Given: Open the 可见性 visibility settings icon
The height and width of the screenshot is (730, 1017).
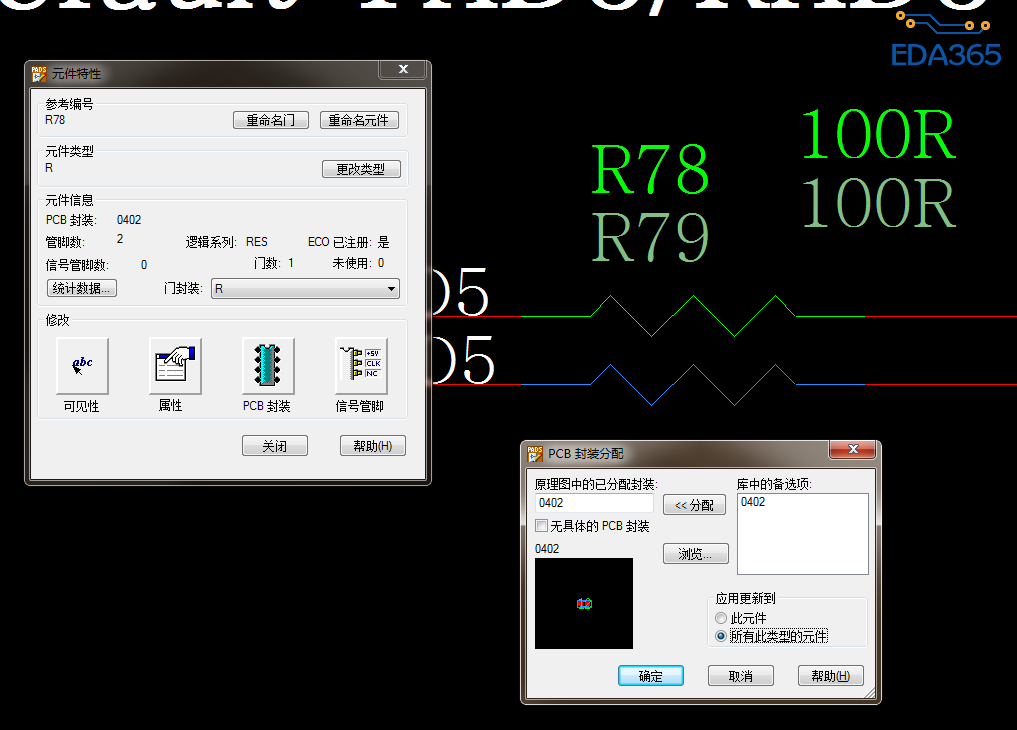Looking at the screenshot, I should click(x=82, y=366).
